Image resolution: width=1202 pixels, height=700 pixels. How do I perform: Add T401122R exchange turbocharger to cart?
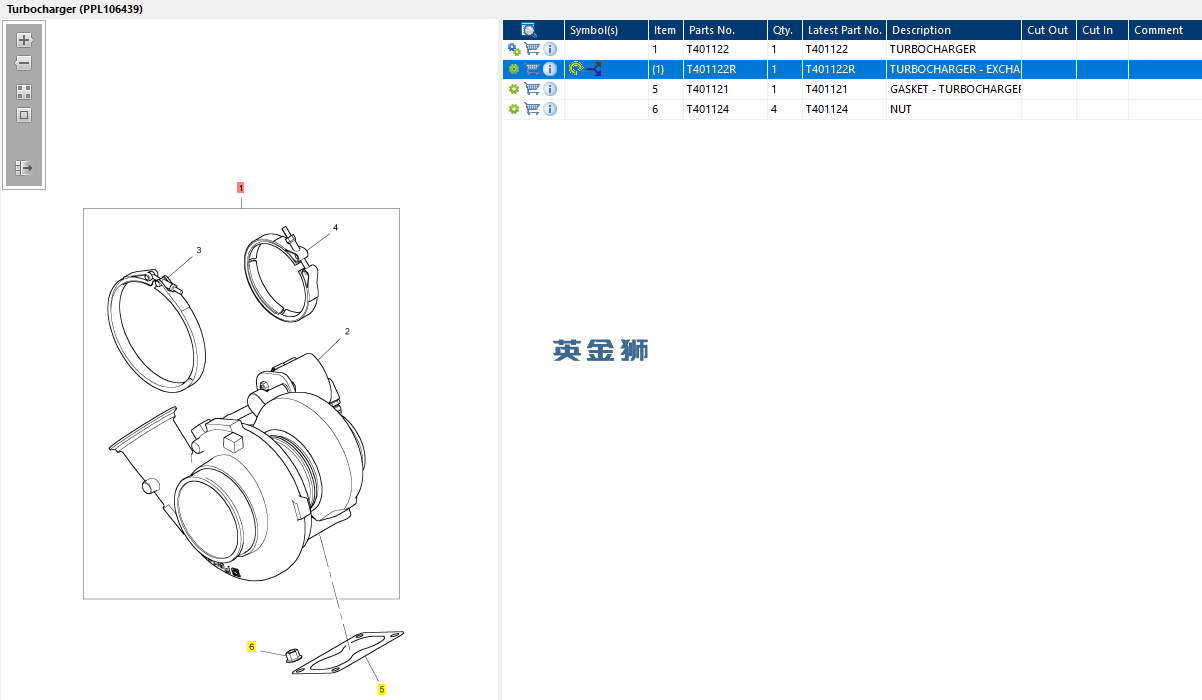532,69
